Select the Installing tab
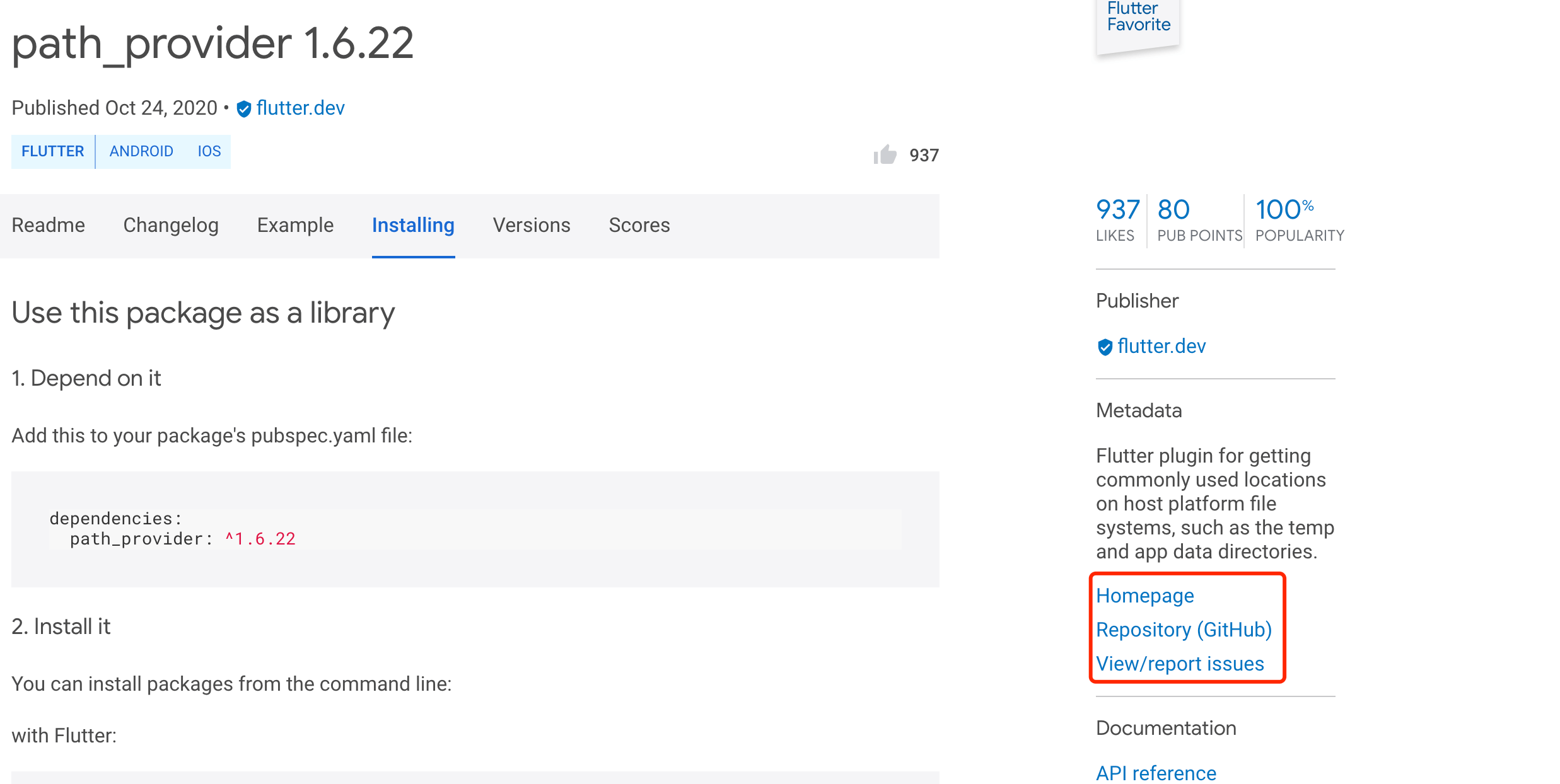Image resolution: width=1560 pixels, height=784 pixels. [x=413, y=225]
